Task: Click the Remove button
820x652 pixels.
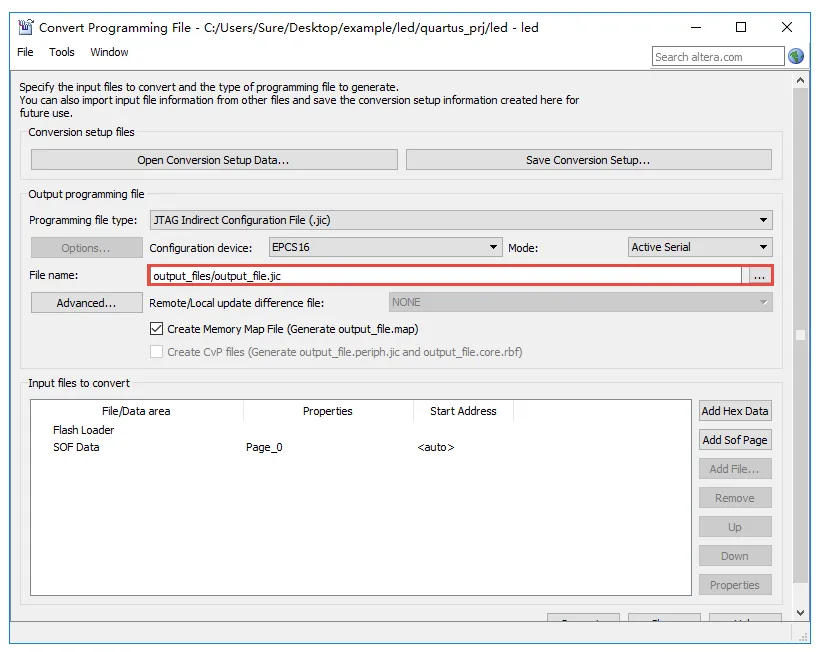Action: coord(735,498)
